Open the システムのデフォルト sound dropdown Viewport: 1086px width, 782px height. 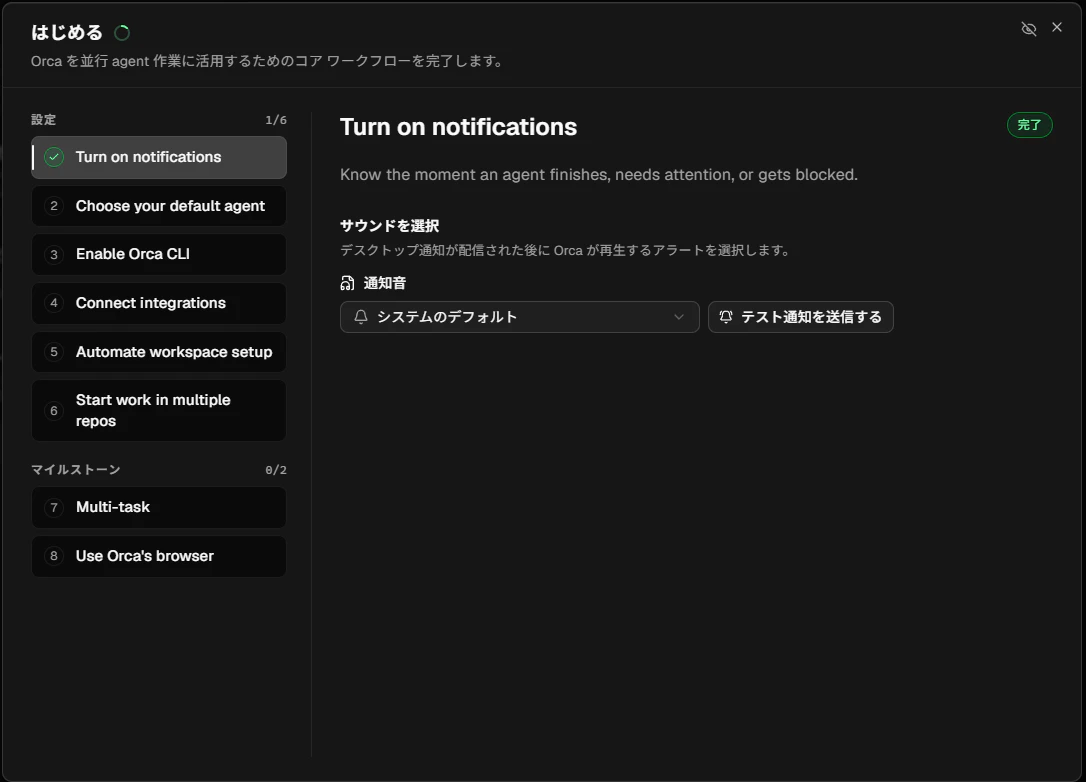[519, 317]
